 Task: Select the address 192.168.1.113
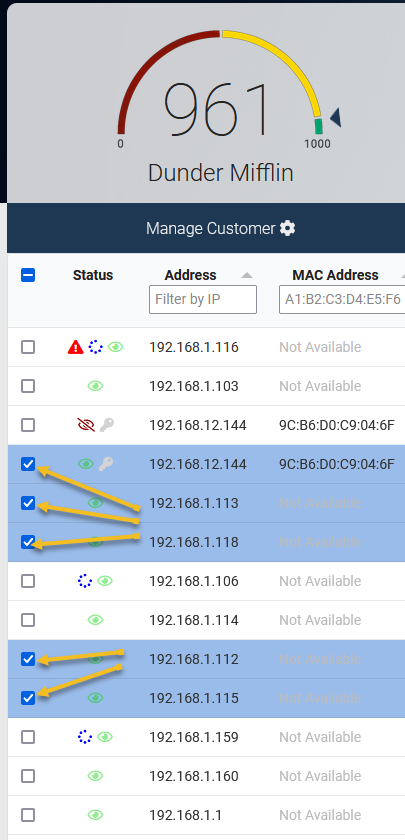coord(194,503)
